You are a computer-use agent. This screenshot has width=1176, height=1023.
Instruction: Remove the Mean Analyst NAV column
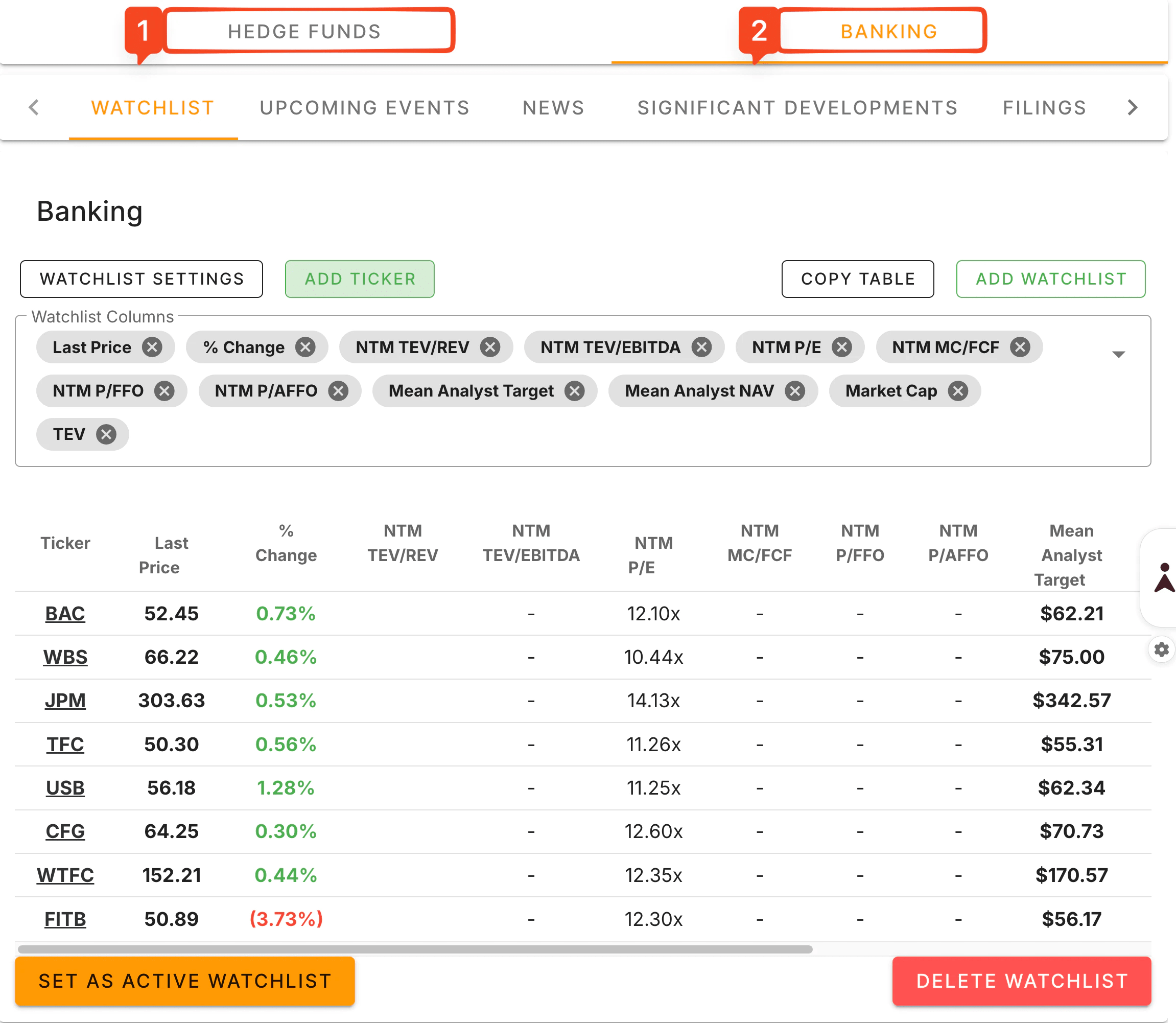point(795,391)
